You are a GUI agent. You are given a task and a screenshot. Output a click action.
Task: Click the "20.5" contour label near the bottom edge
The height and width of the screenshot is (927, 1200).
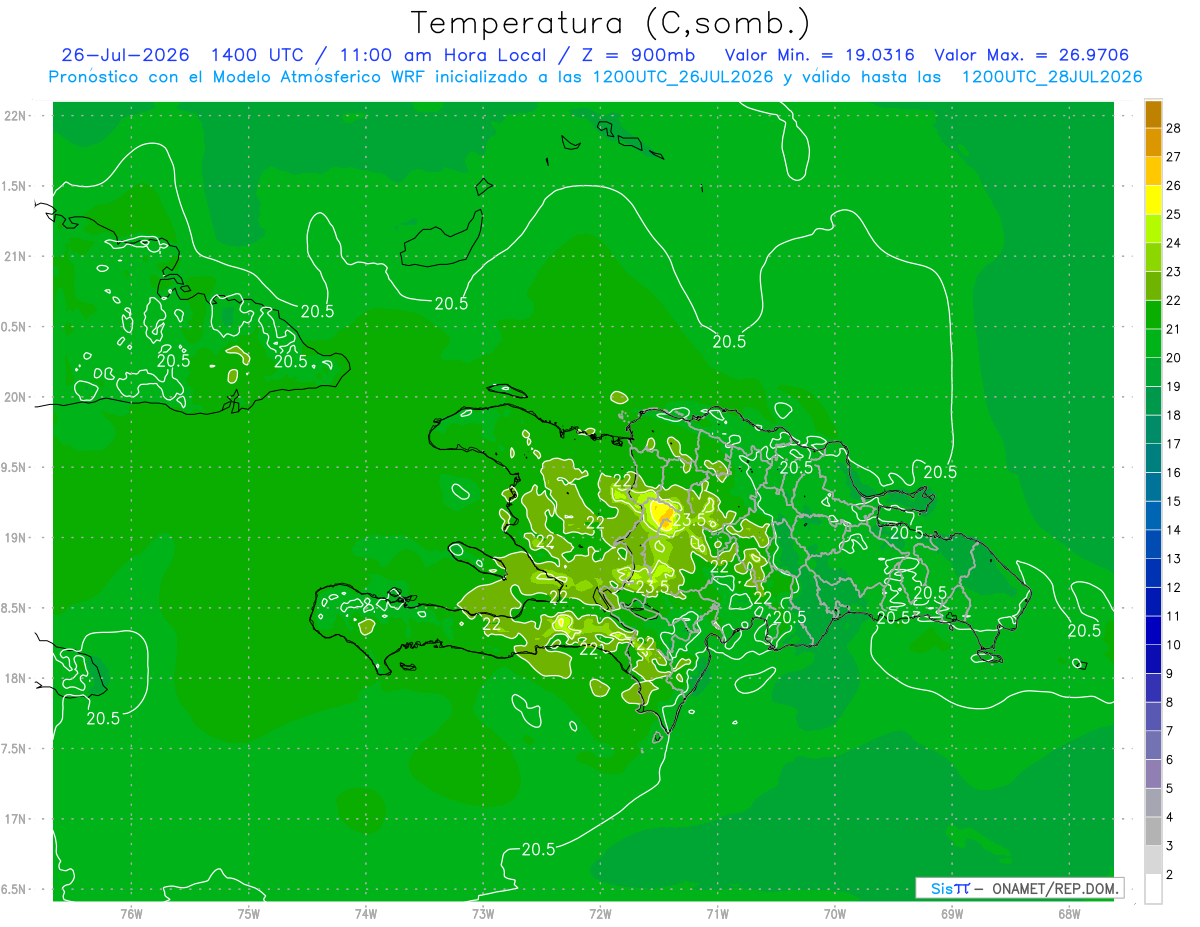coord(538,849)
